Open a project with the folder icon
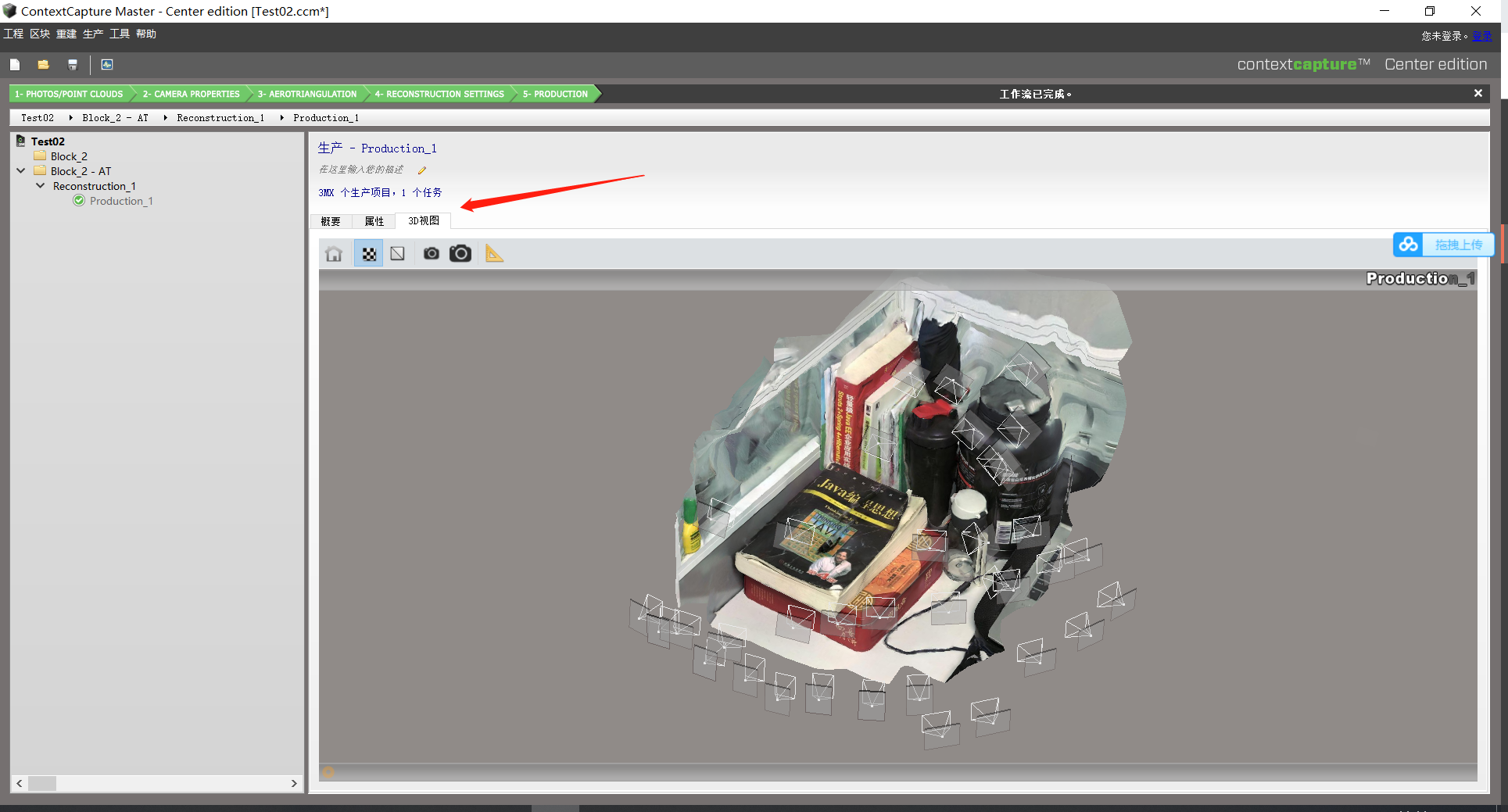This screenshot has height=812, width=1508. point(44,65)
